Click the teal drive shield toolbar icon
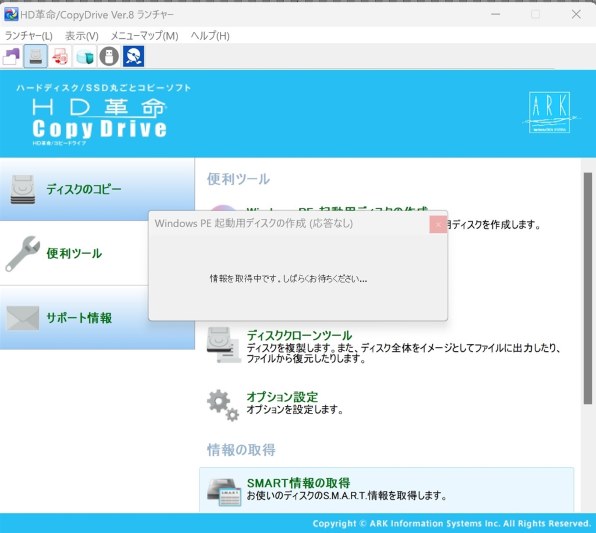Screen dimensions: 596x533 tap(85, 56)
